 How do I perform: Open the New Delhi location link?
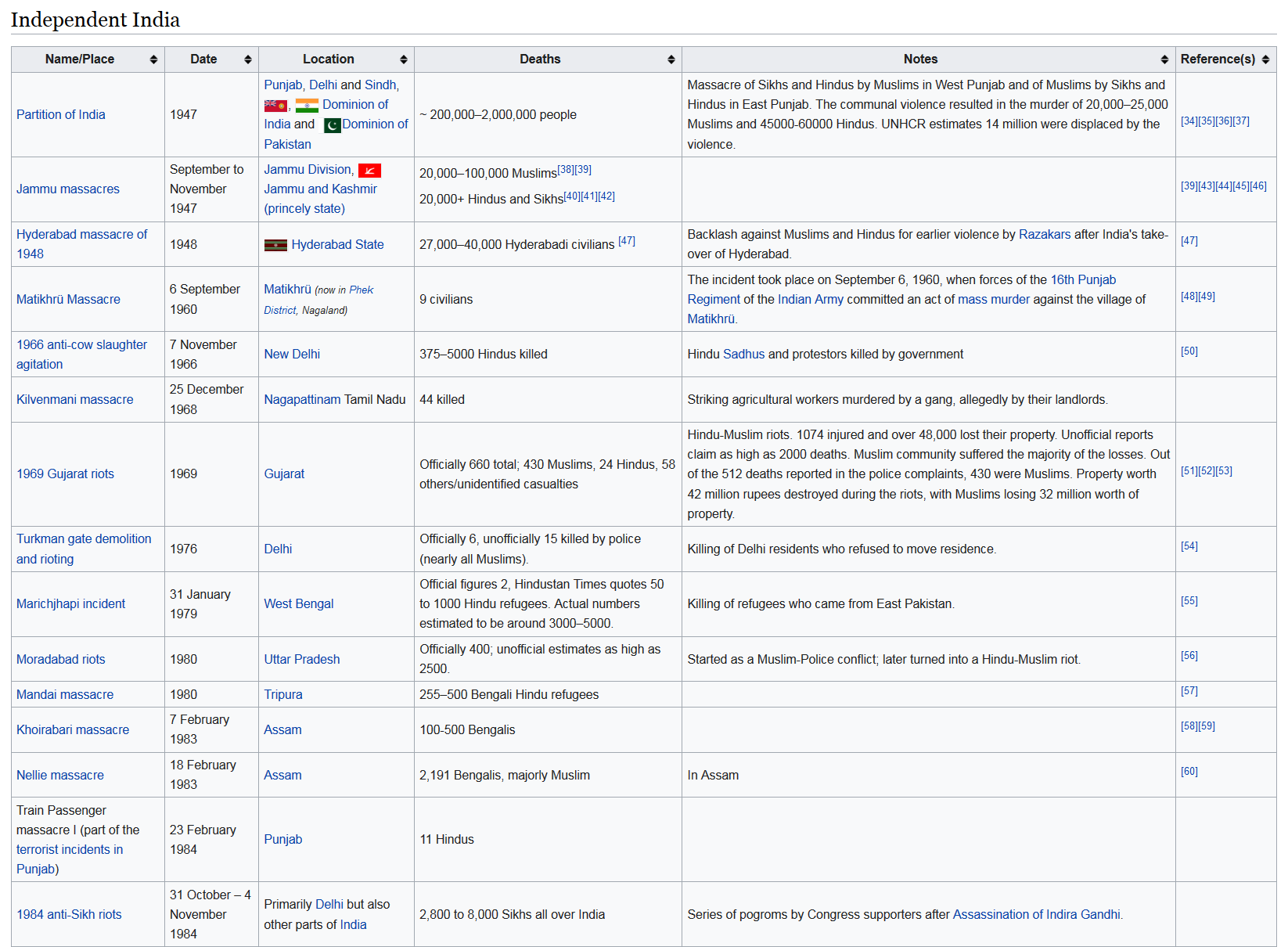pos(292,354)
